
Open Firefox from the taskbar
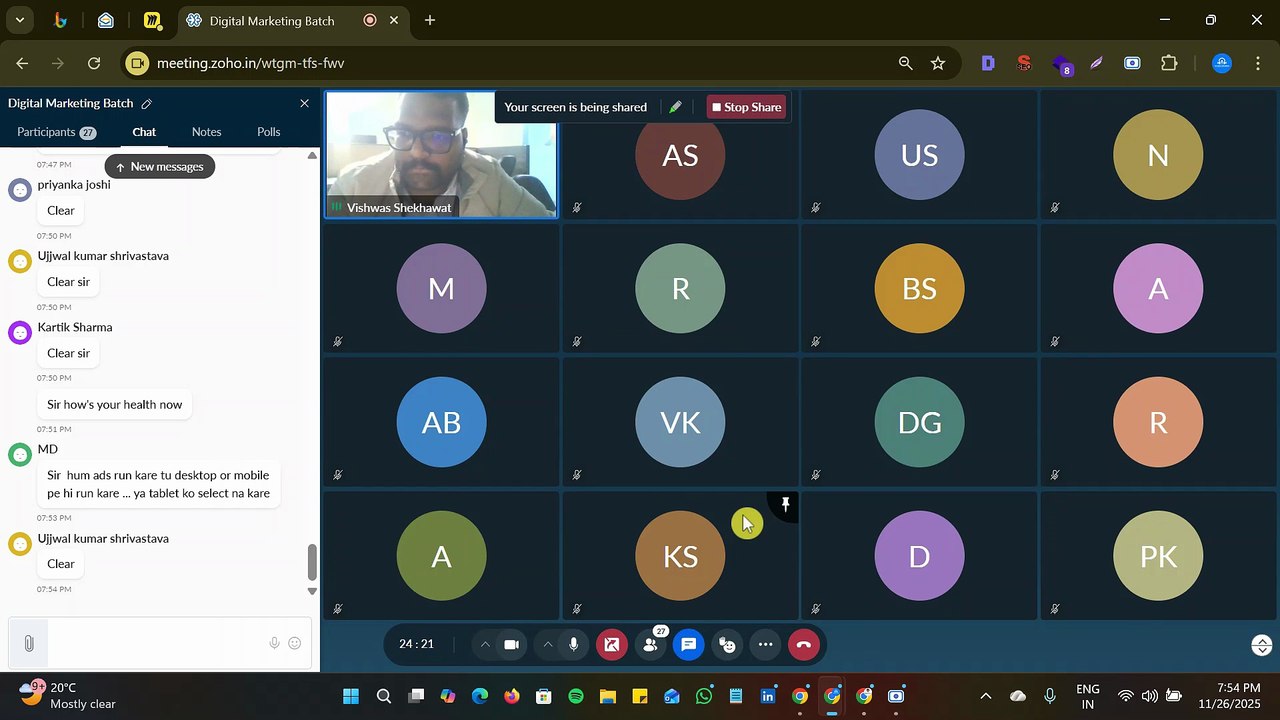pyautogui.click(x=512, y=696)
